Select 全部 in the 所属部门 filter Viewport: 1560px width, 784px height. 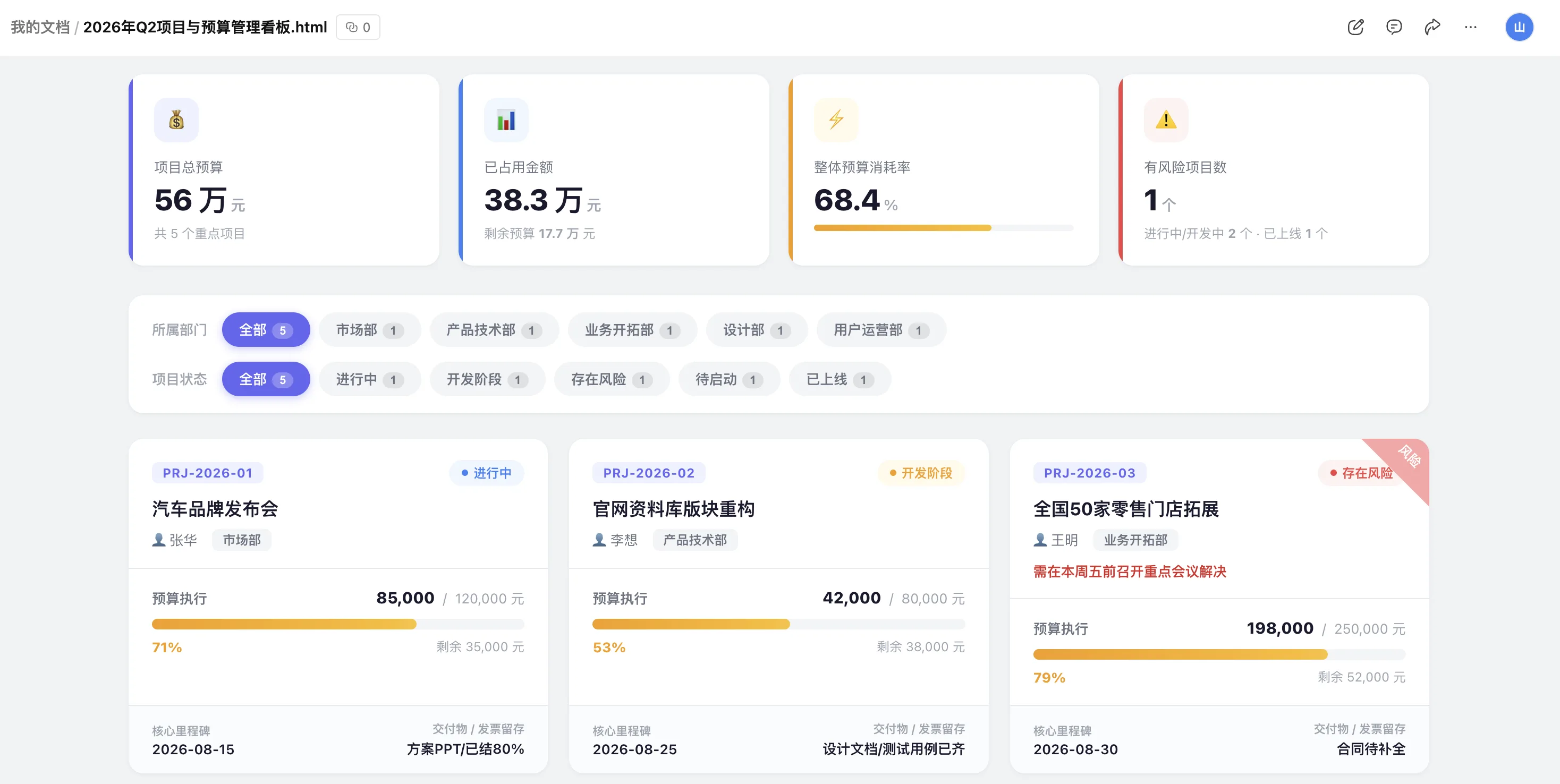point(266,330)
